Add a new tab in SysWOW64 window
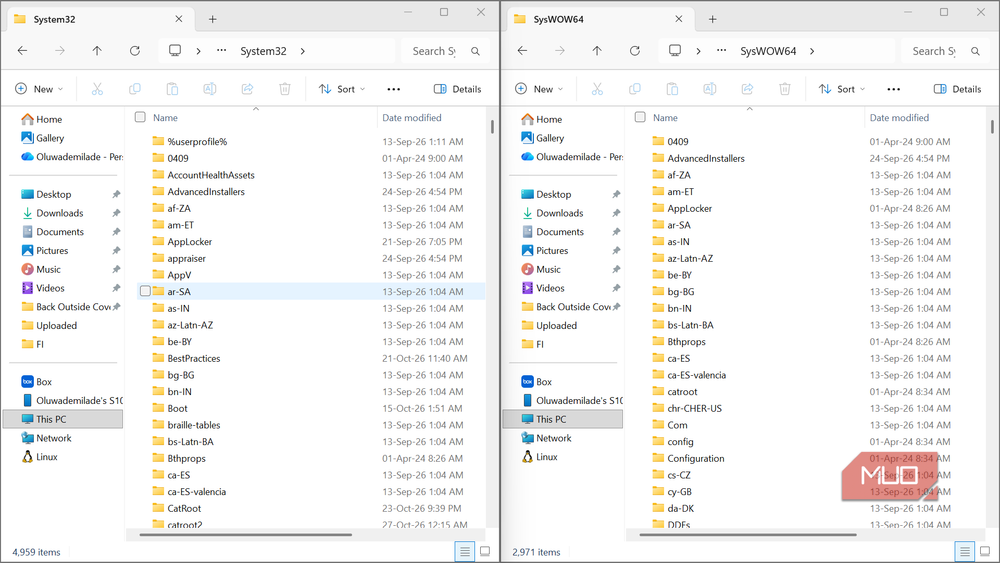The height and width of the screenshot is (563, 1000). click(x=712, y=19)
